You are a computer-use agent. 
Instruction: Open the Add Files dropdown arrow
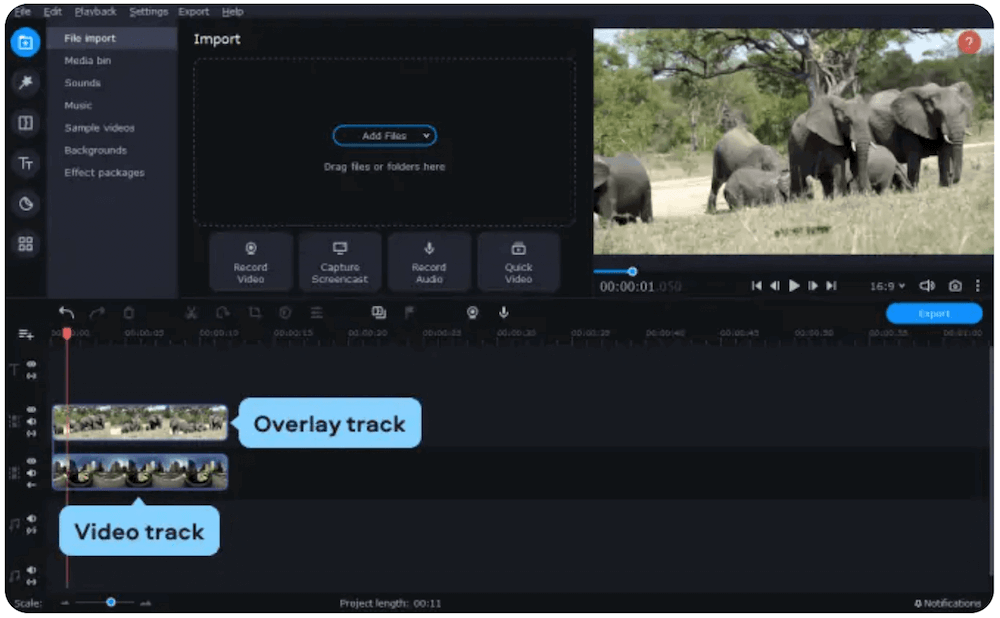click(x=427, y=135)
